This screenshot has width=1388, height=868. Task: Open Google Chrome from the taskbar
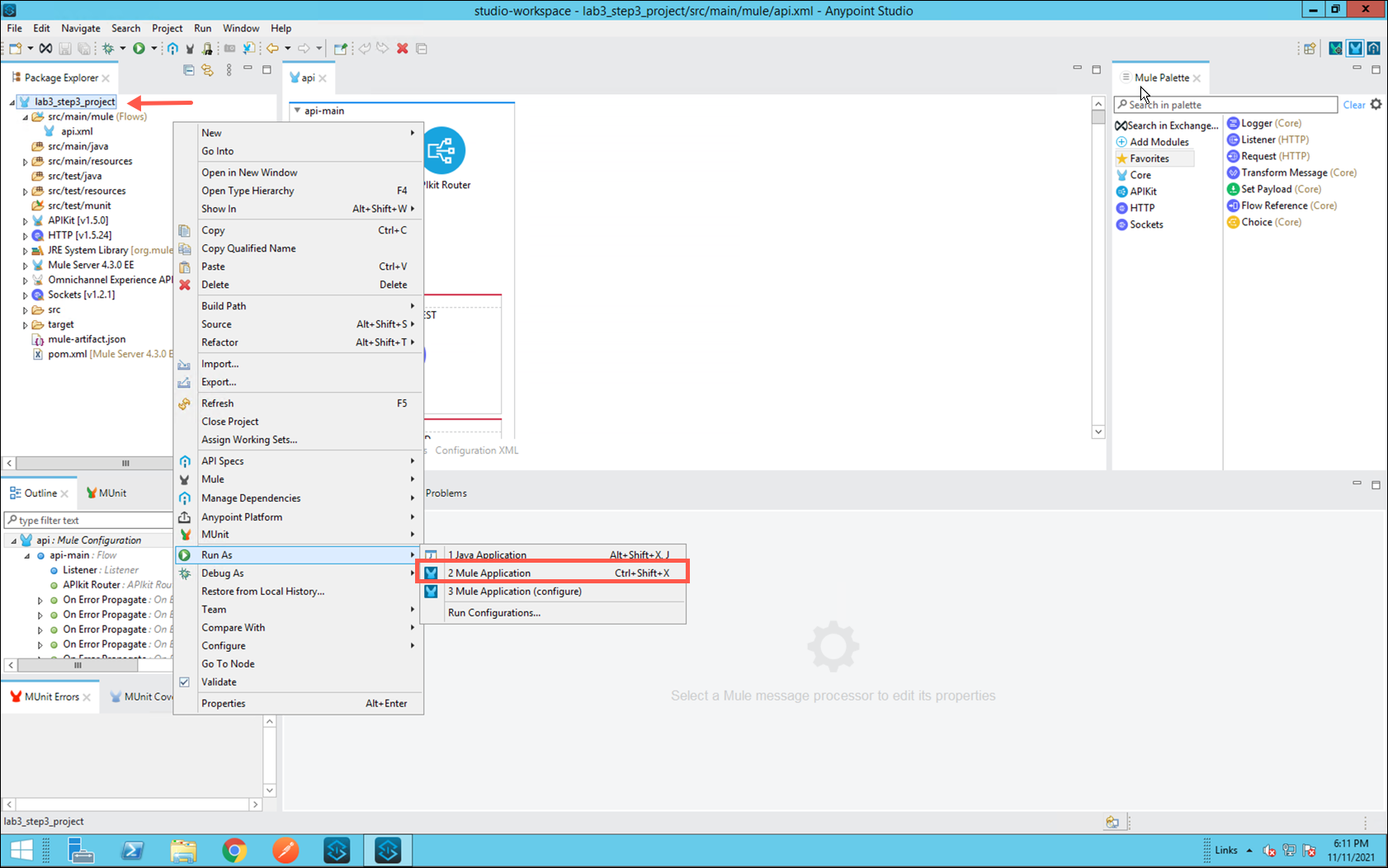(x=234, y=850)
